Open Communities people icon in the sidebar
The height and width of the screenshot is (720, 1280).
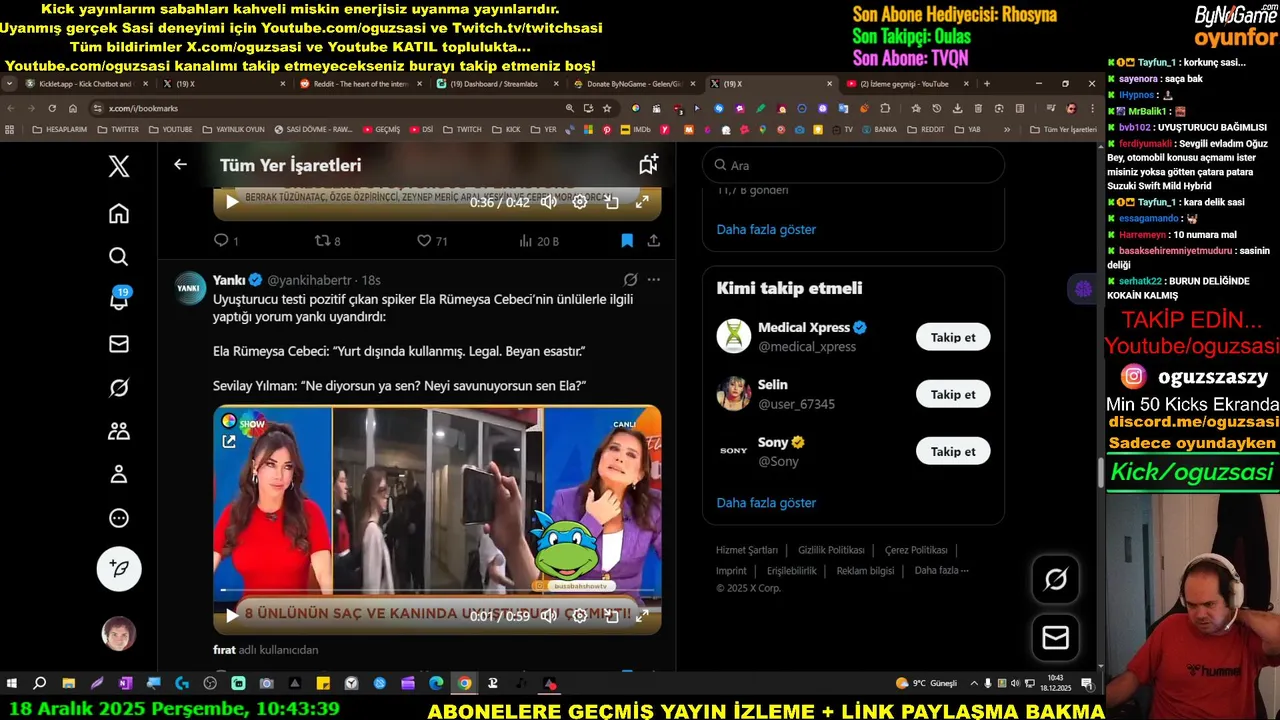click(x=118, y=431)
